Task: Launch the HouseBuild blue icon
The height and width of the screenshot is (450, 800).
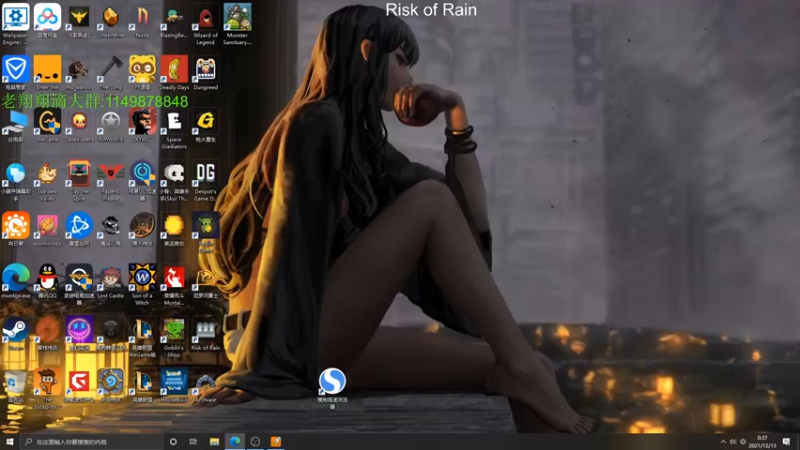Action: [173, 386]
